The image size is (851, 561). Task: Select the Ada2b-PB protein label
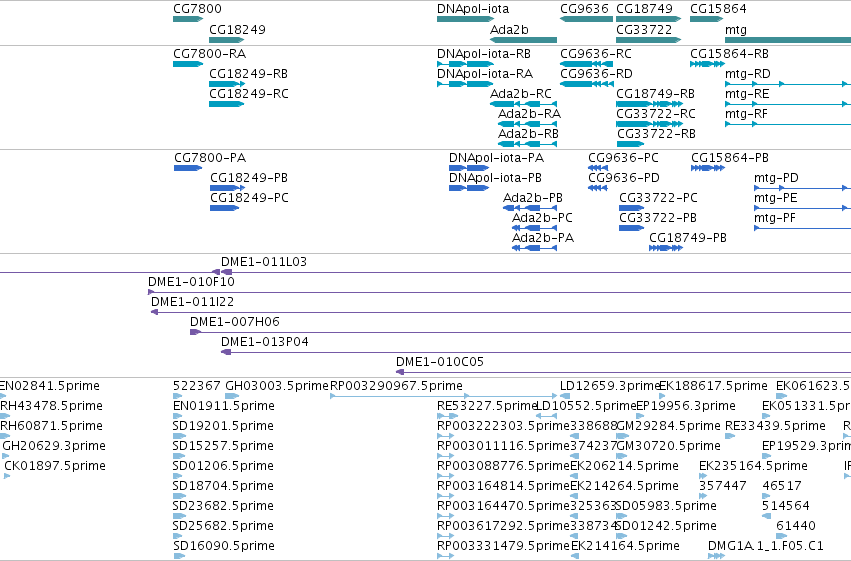pyautogui.click(x=533, y=198)
